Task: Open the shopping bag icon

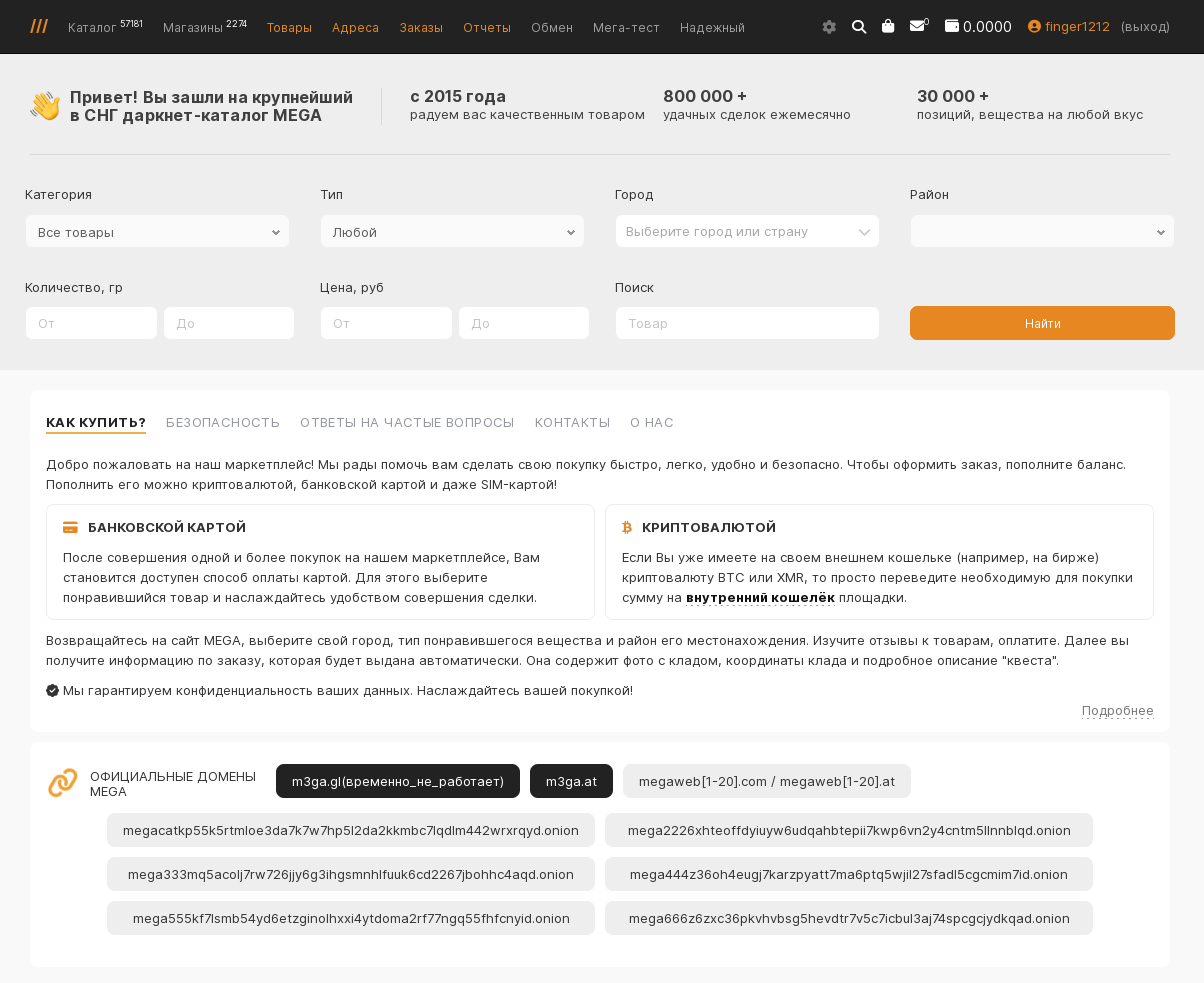Action: (x=888, y=27)
